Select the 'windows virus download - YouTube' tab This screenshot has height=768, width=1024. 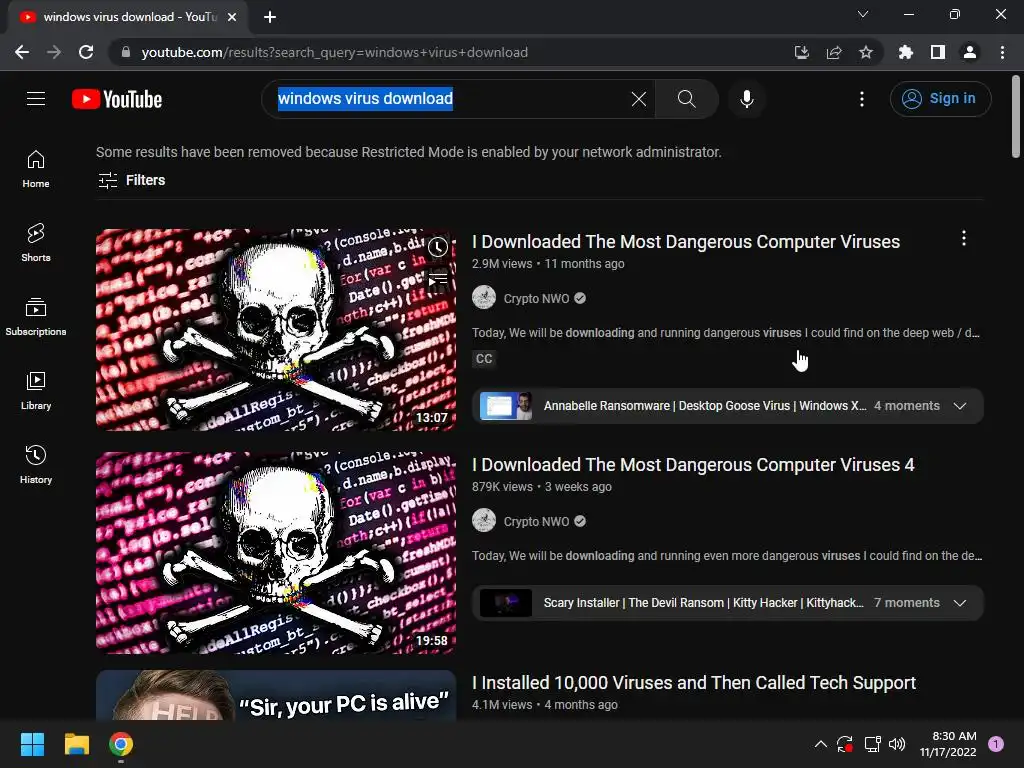[x=127, y=17]
